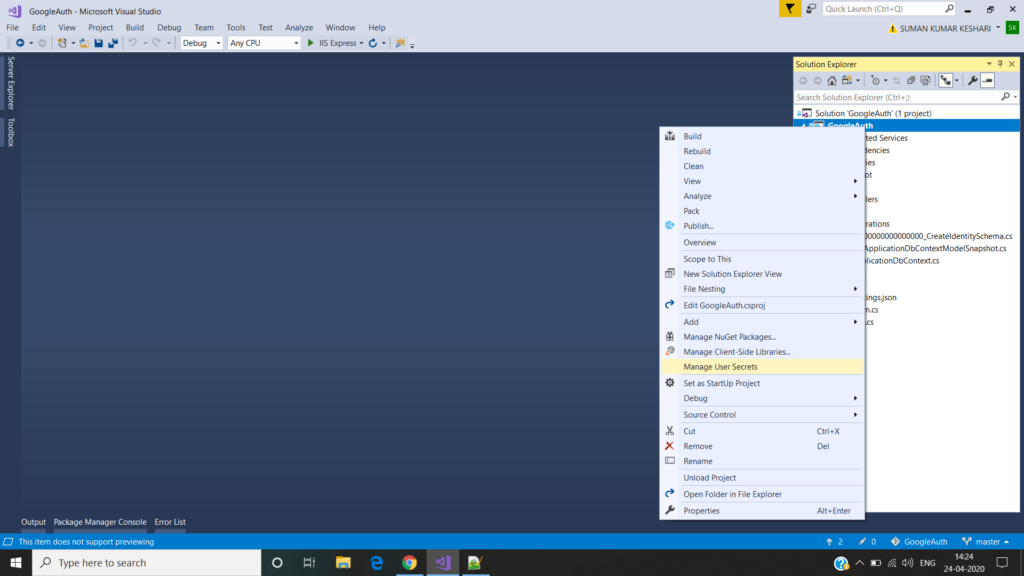This screenshot has height=576, width=1024.
Task: Open a file with the toolbar folder icon
Action: pos(84,43)
